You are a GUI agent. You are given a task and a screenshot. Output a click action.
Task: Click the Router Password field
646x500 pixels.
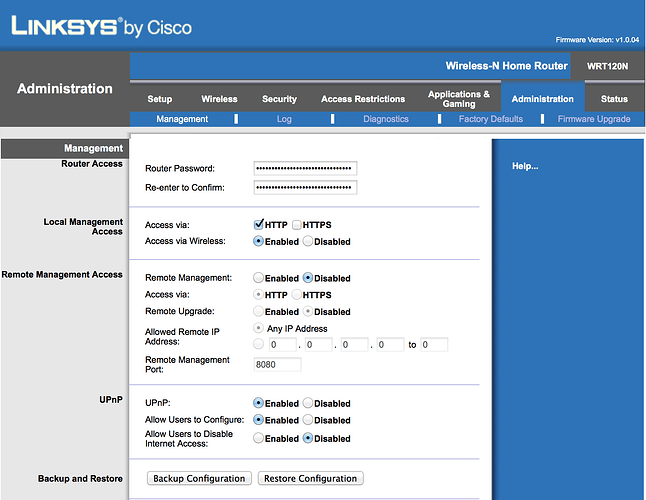(x=305, y=168)
